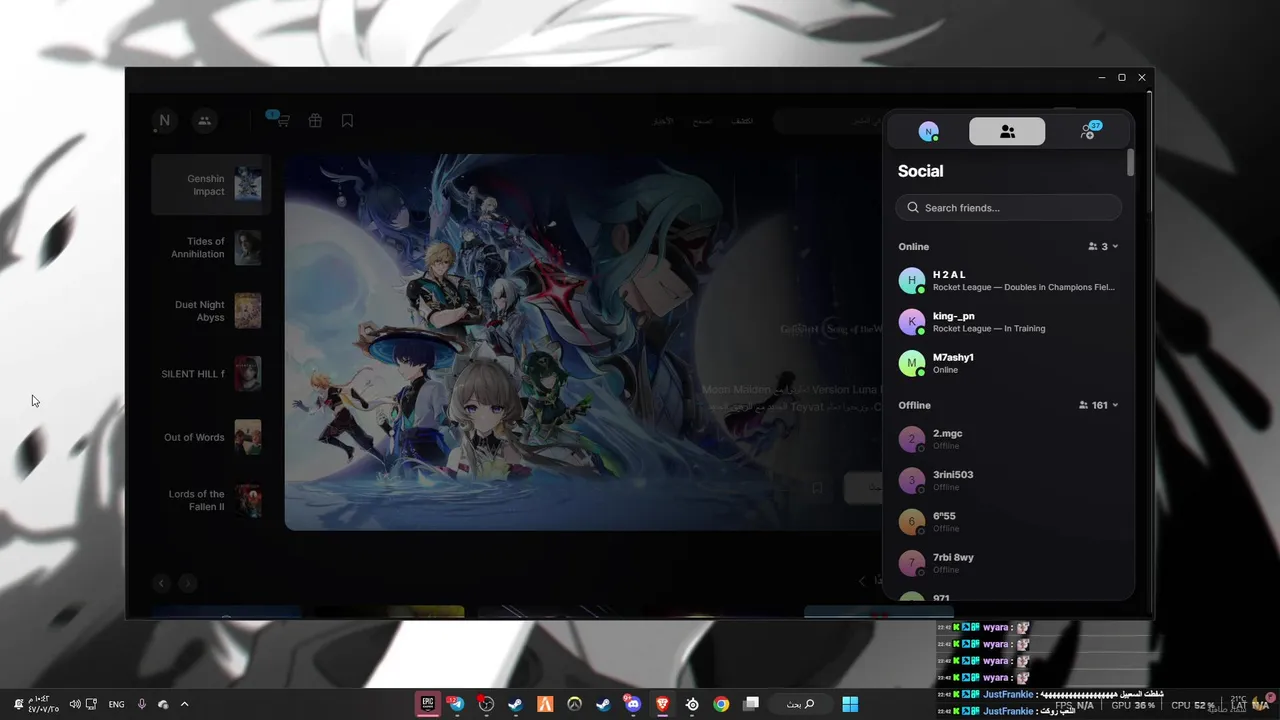
Task: Click previous carousel arrow below featured list
Action: click(x=162, y=583)
